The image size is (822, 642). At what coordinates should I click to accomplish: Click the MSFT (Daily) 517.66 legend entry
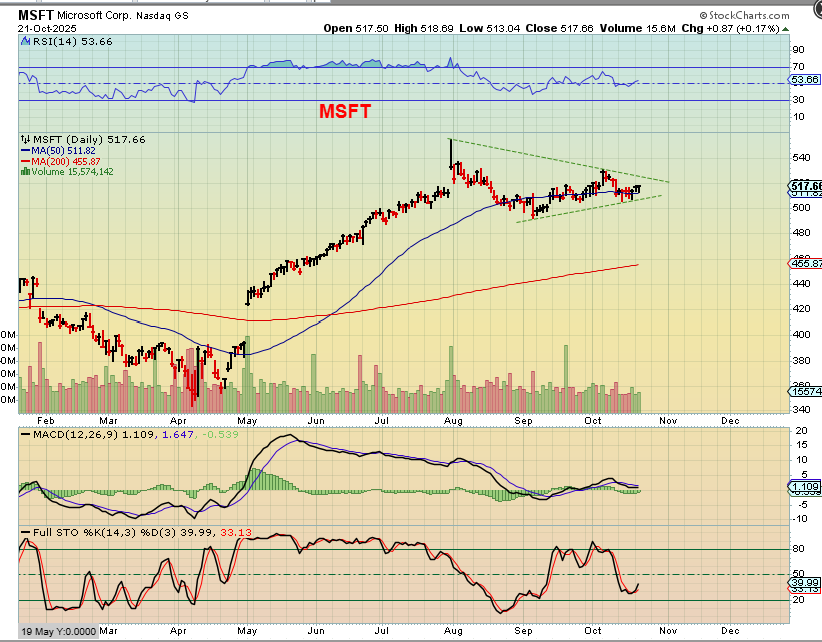pyautogui.click(x=89, y=139)
